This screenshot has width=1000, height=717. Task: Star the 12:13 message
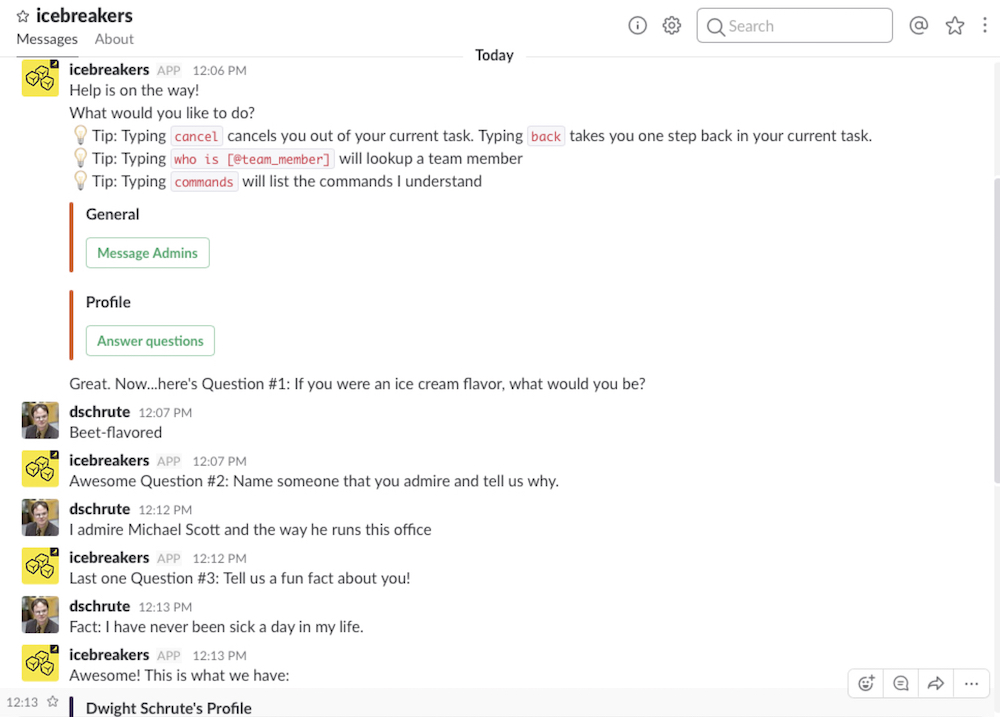pyautogui.click(x=53, y=702)
